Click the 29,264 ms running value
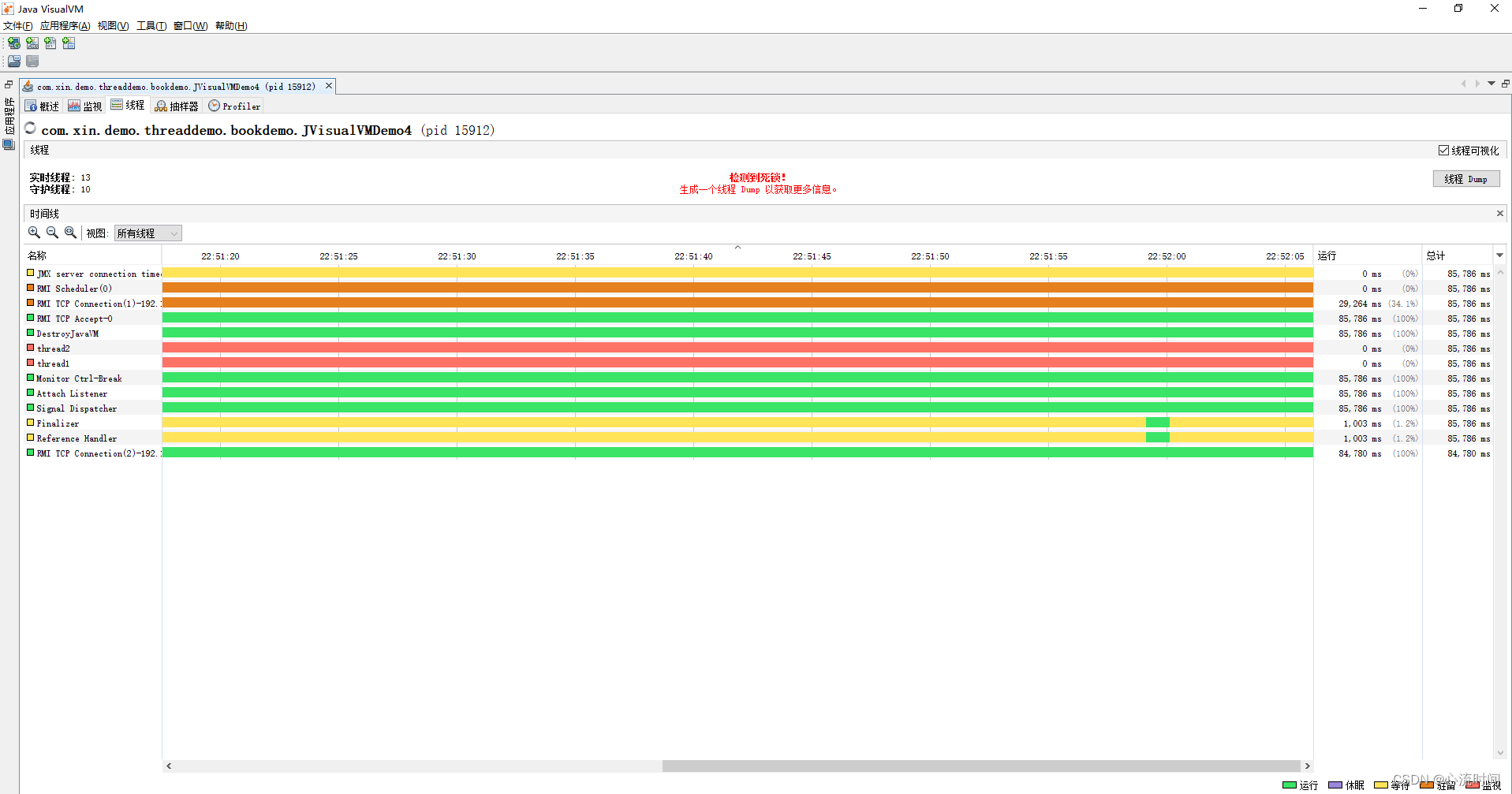Viewport: 1512px width, 794px height. click(1359, 304)
